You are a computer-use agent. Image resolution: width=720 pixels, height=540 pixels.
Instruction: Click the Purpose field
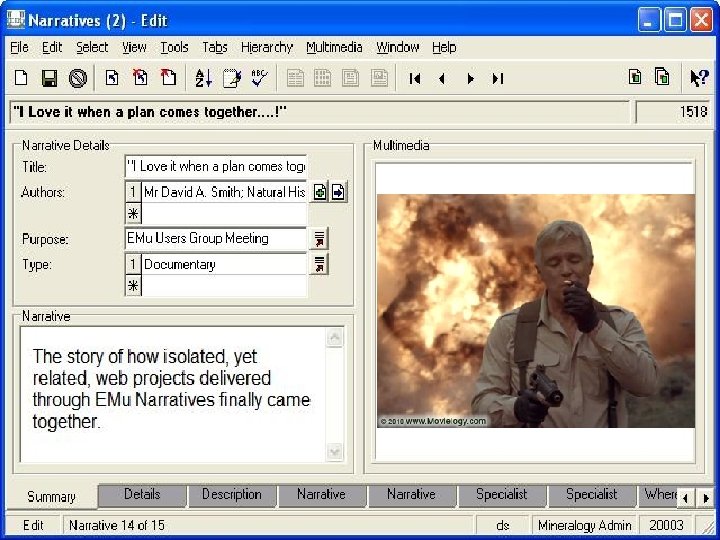click(215, 239)
